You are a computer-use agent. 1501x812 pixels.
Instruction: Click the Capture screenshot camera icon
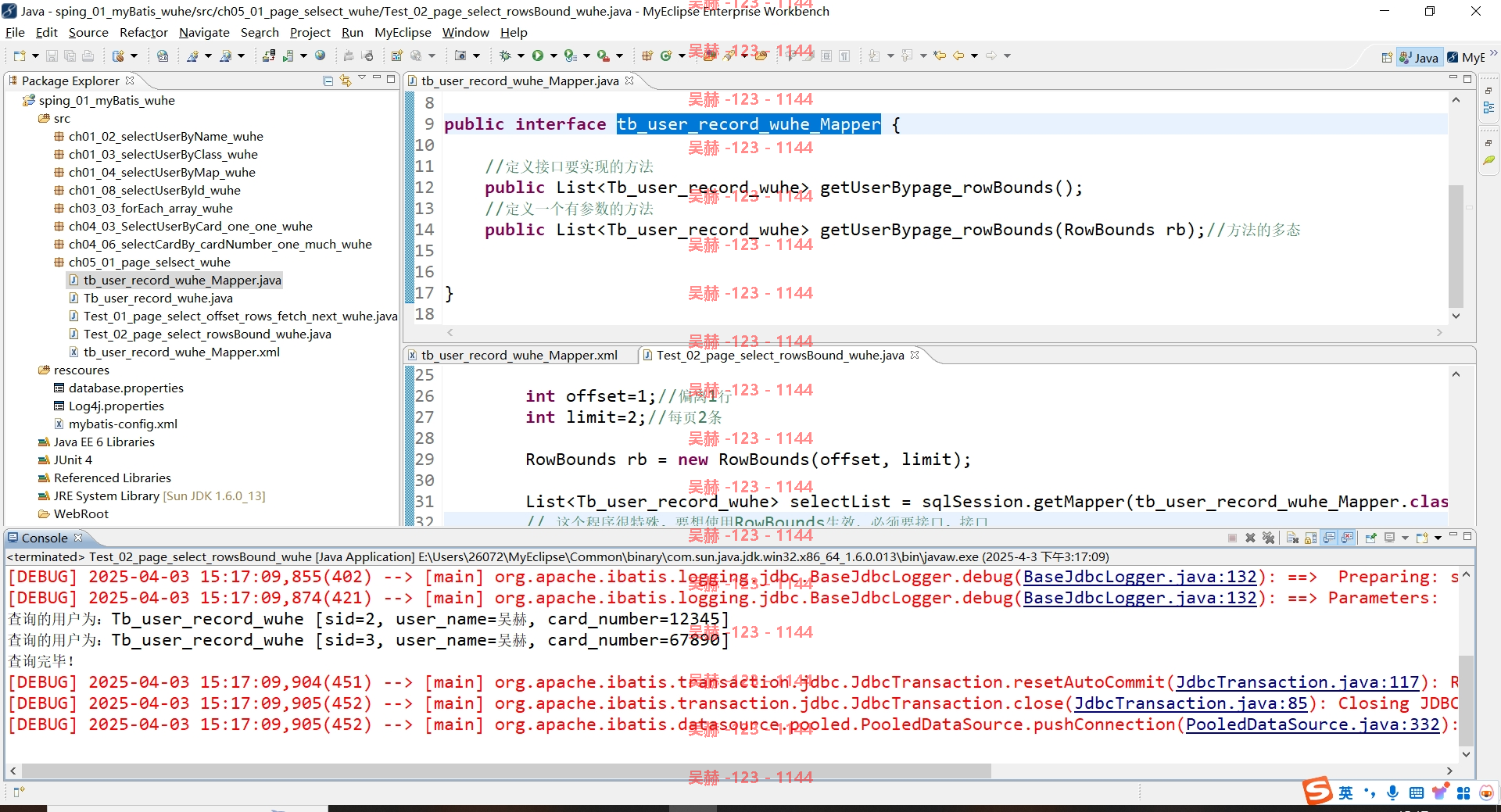460,55
